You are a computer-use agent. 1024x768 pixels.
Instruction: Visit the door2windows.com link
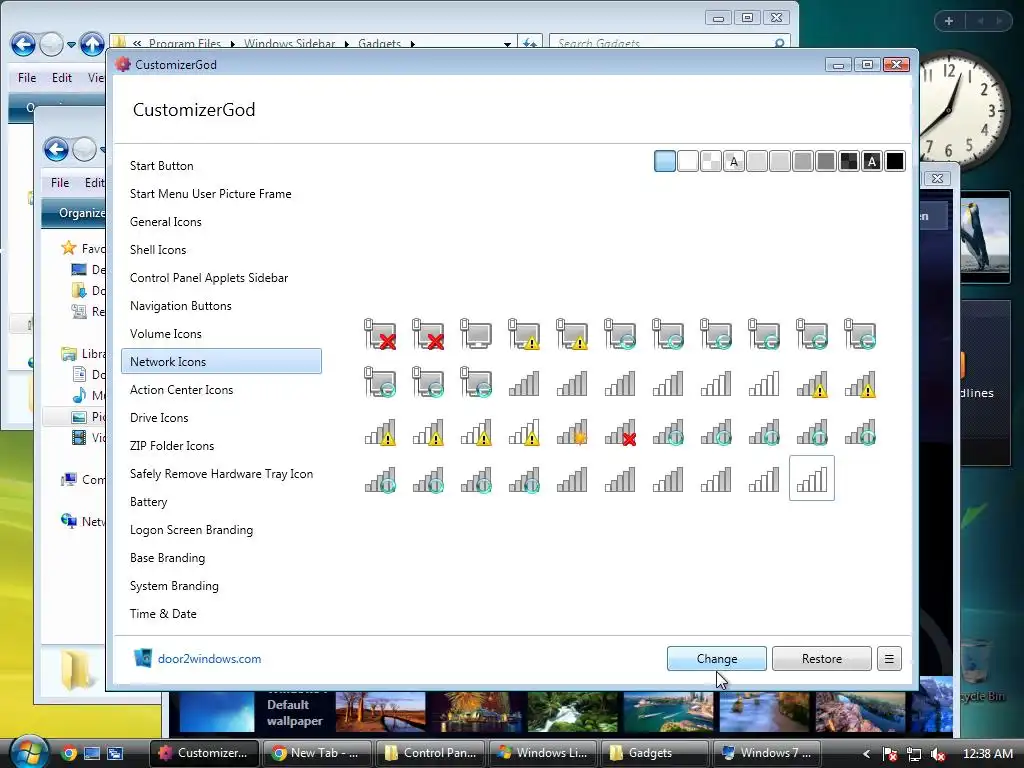pyautogui.click(x=210, y=659)
